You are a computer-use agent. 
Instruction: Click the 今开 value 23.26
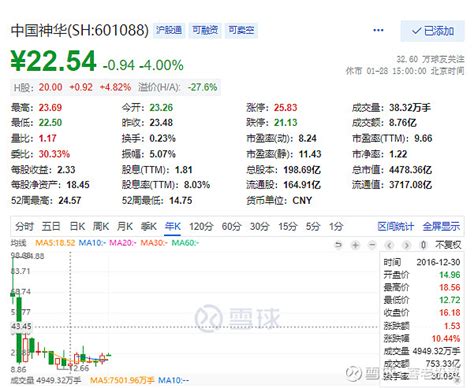[x=161, y=108]
